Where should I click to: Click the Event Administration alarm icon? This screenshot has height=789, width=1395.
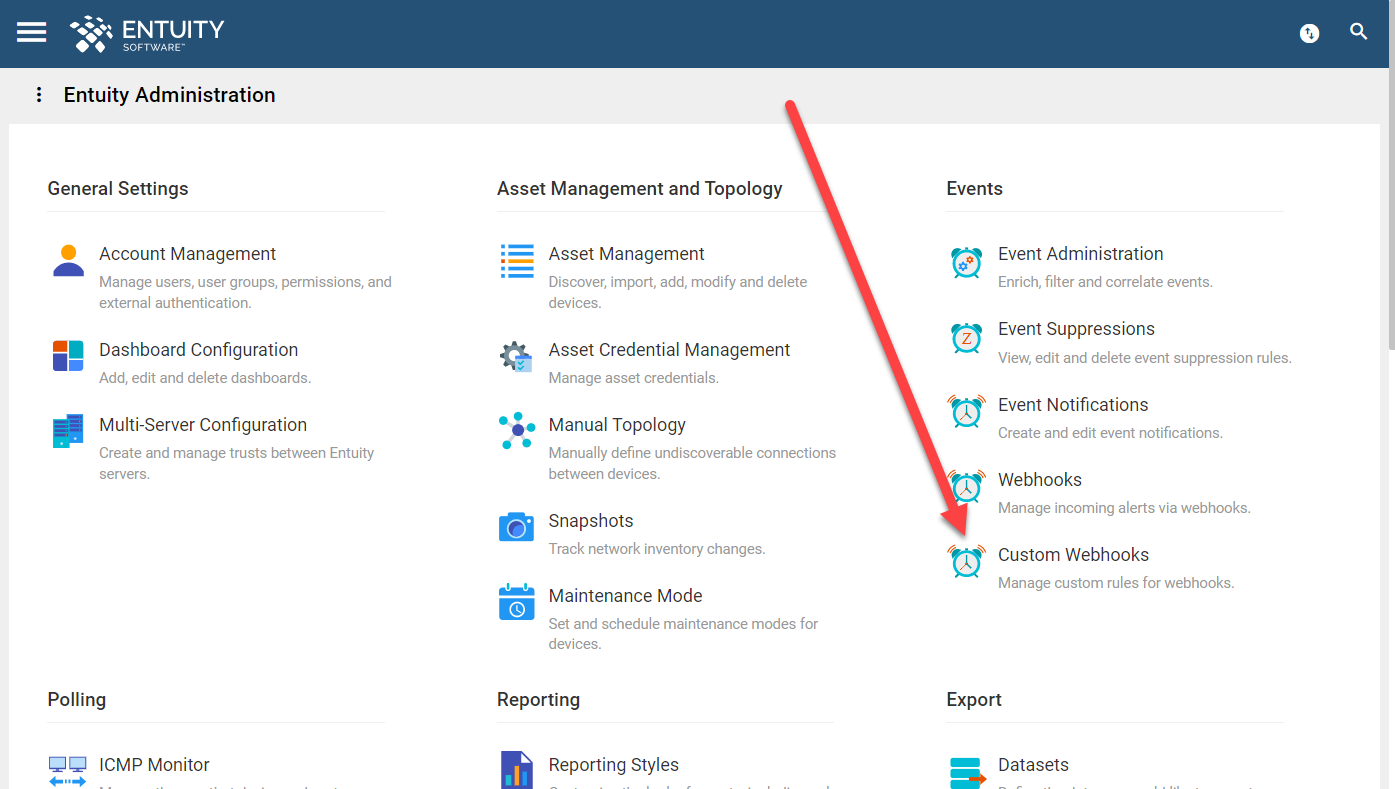[965, 261]
